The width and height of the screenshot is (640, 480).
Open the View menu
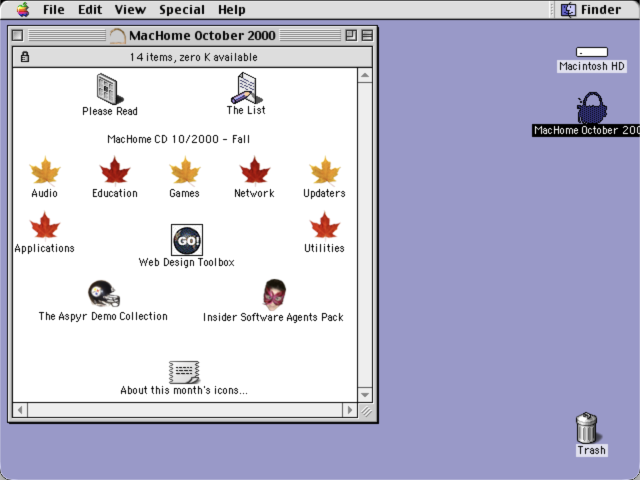(x=130, y=9)
